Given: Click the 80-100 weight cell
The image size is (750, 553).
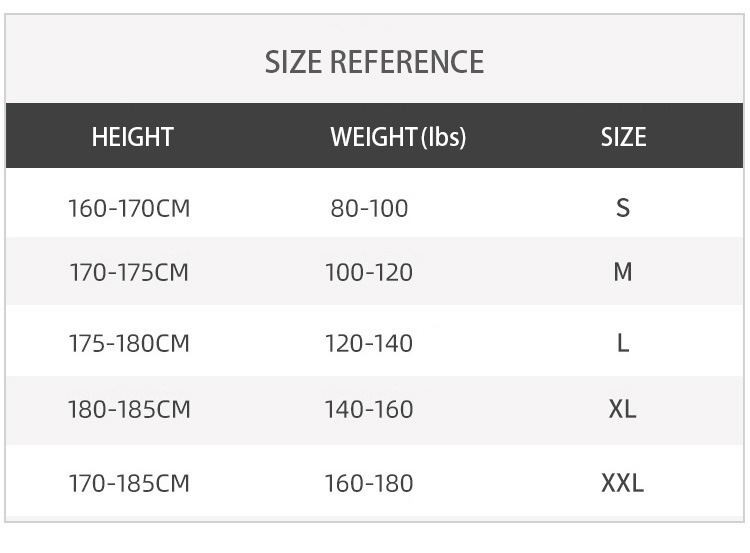Looking at the screenshot, I should (x=369, y=208).
